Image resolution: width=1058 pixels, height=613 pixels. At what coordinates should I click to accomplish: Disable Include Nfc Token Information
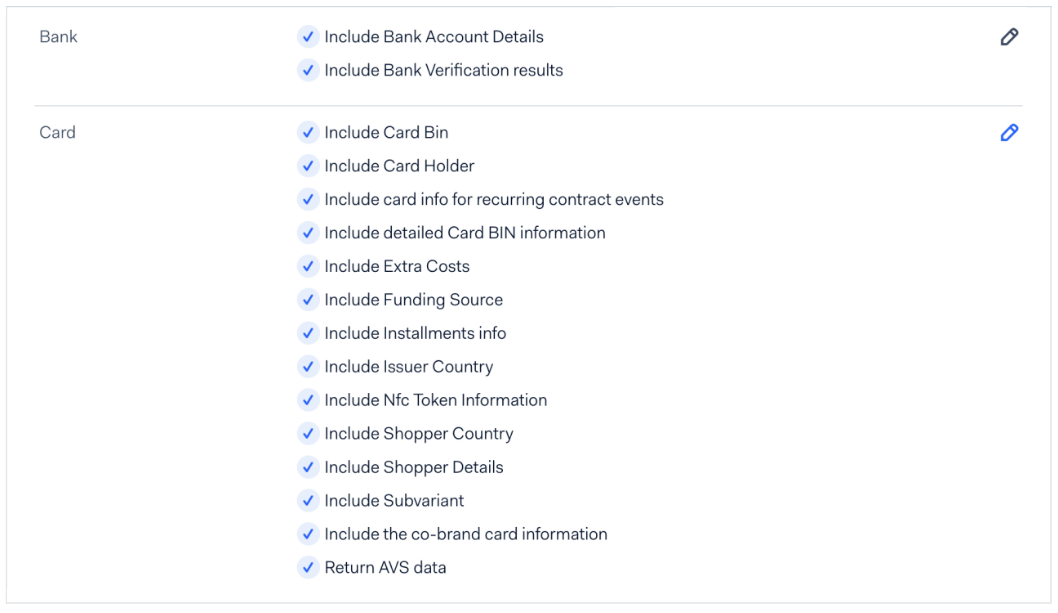(x=307, y=400)
